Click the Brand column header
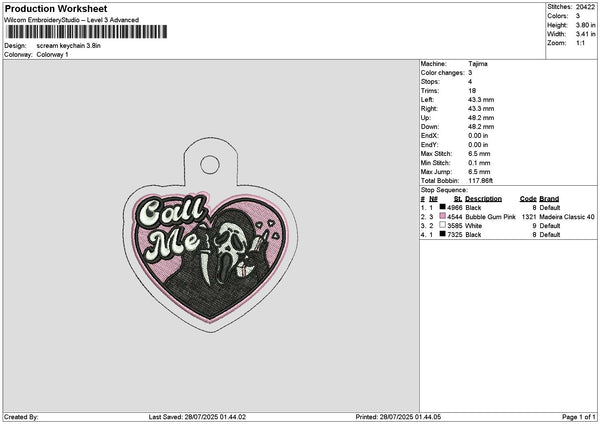Viewport: 600px width, 424px height. pyautogui.click(x=549, y=199)
